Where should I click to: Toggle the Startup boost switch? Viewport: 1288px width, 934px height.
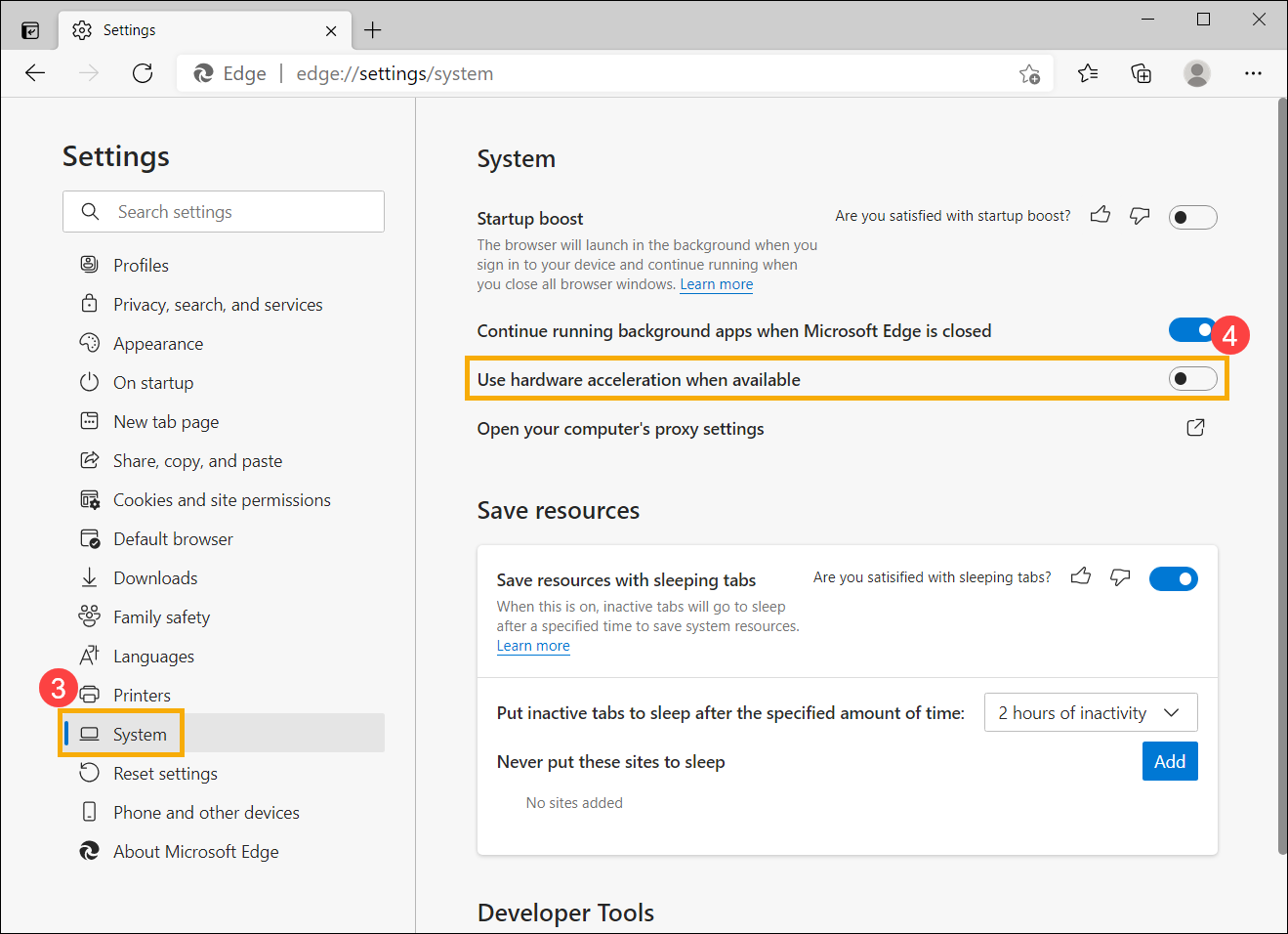click(x=1192, y=217)
